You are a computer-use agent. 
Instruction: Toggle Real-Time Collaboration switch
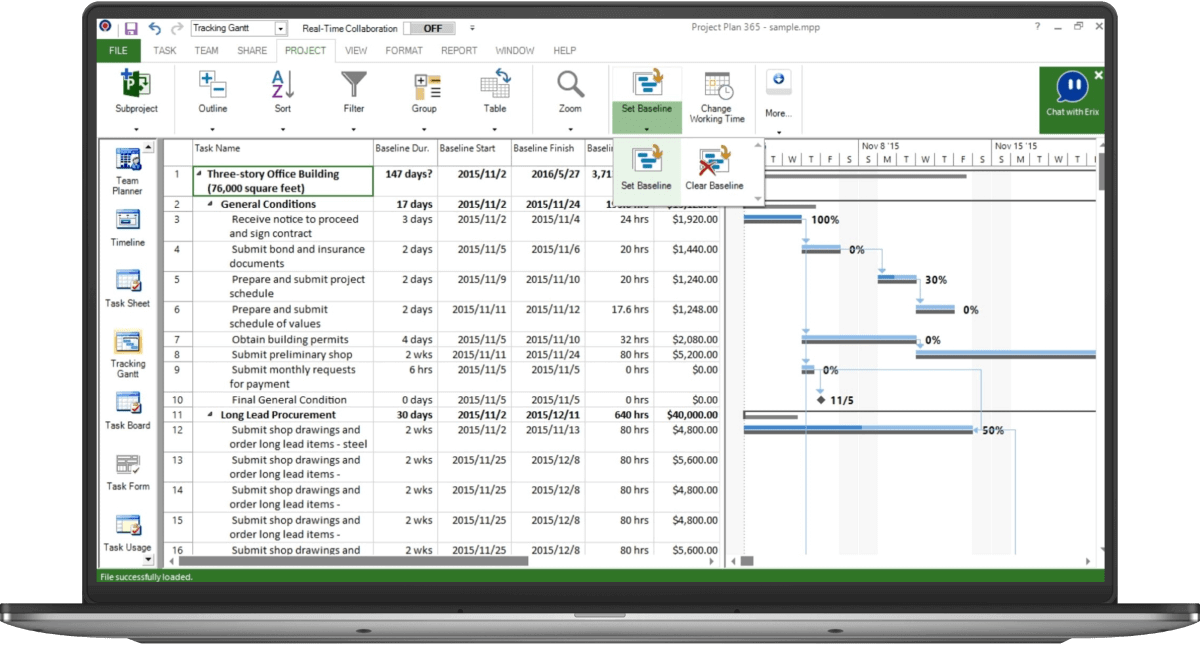tap(432, 28)
